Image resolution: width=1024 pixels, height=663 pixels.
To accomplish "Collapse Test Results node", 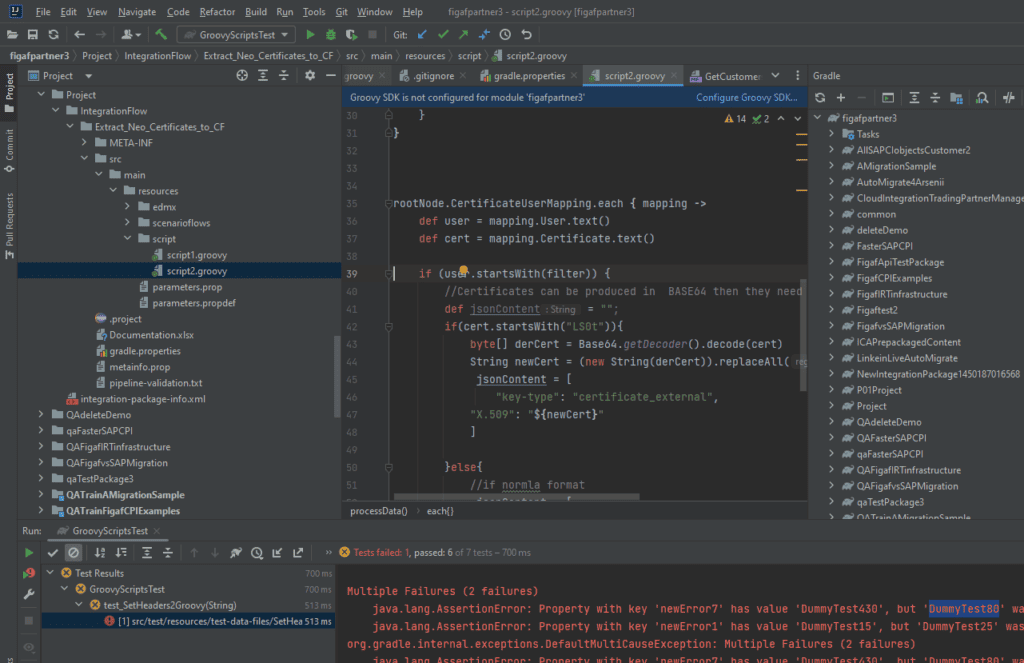I will coord(50,573).
